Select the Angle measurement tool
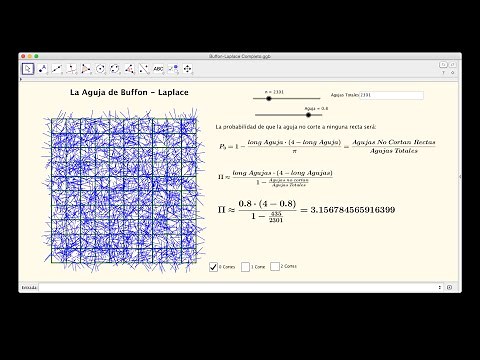Screen dimensions: 480x360 point(129,69)
